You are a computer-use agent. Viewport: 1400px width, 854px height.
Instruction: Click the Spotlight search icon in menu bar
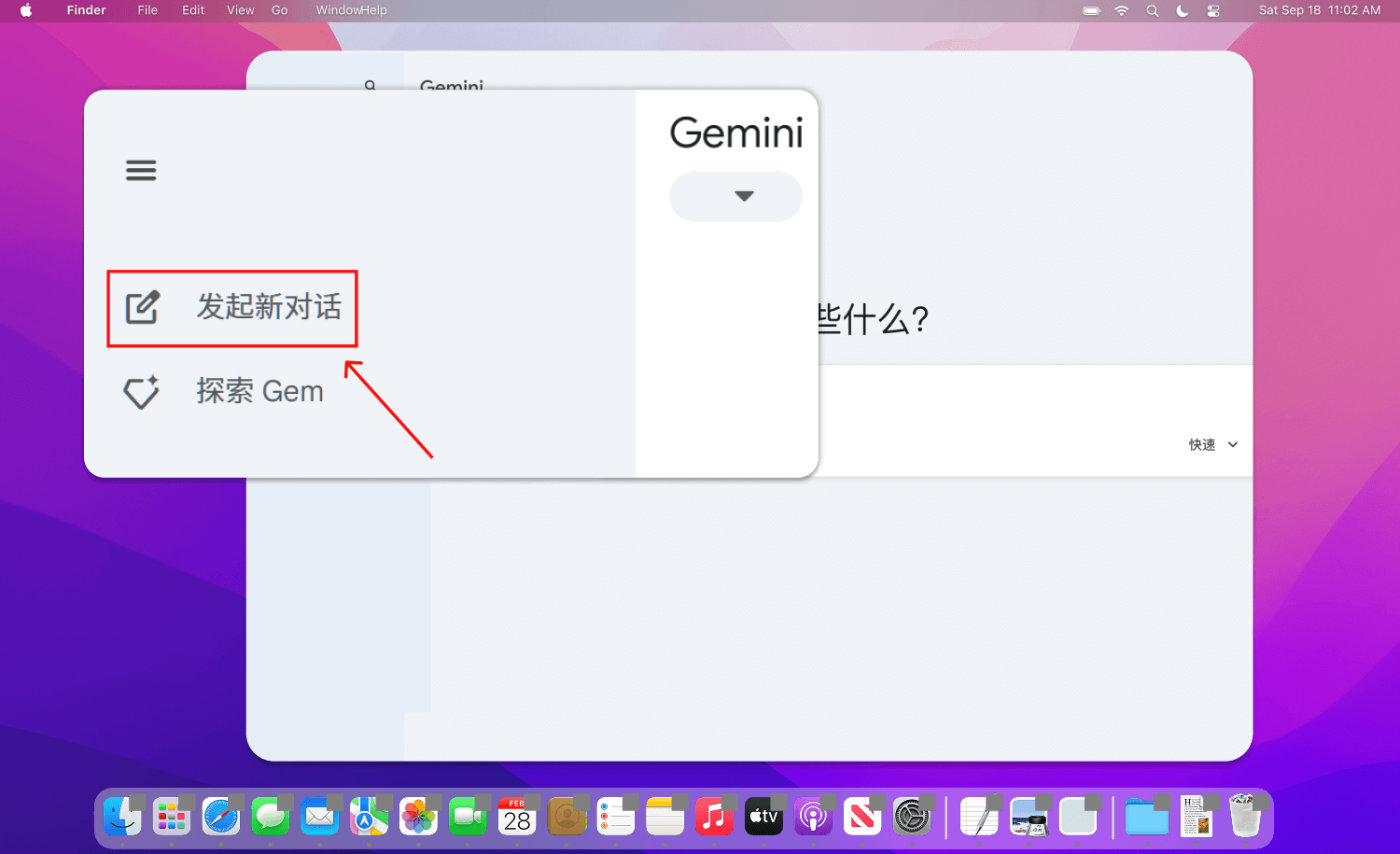pyautogui.click(x=1153, y=10)
